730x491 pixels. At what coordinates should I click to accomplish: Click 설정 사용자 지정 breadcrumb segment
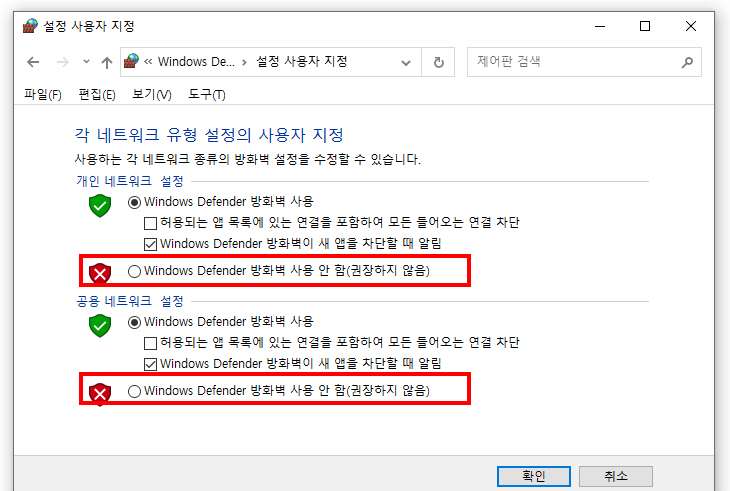(x=302, y=61)
